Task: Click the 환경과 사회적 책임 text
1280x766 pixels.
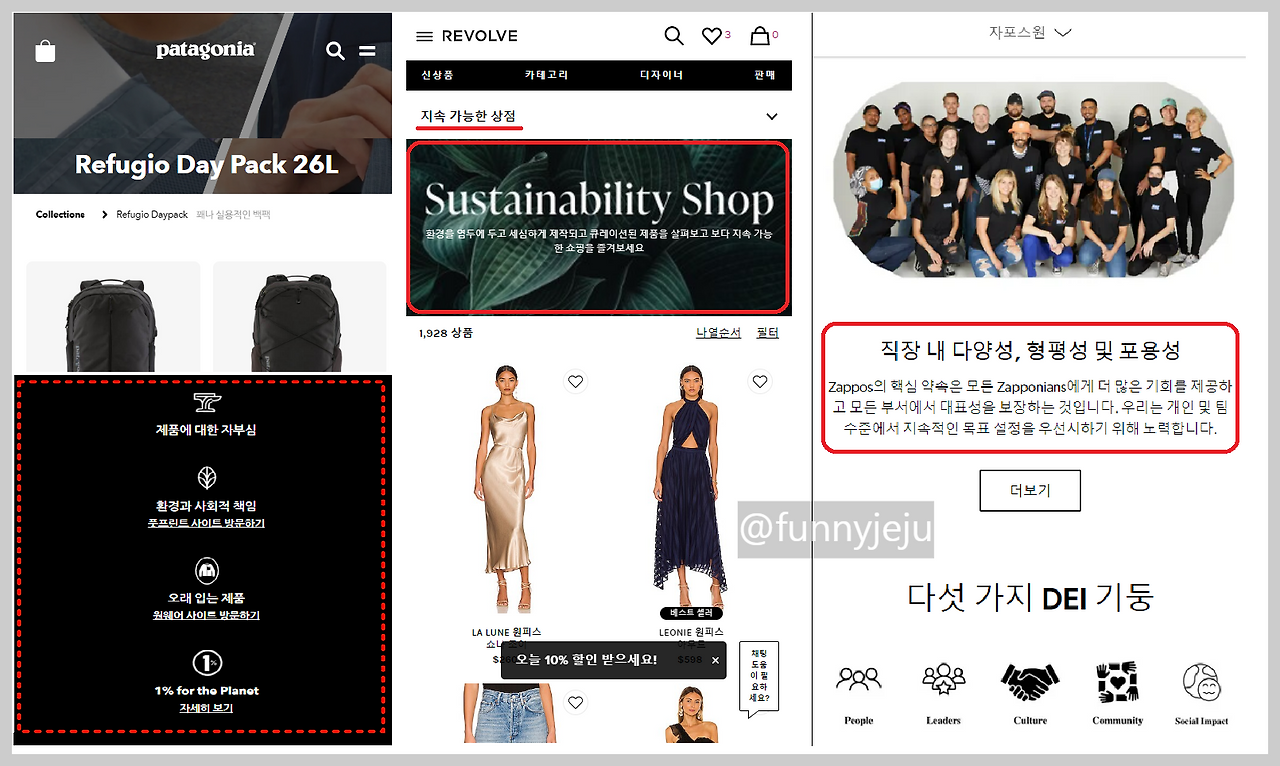Action: point(207,506)
